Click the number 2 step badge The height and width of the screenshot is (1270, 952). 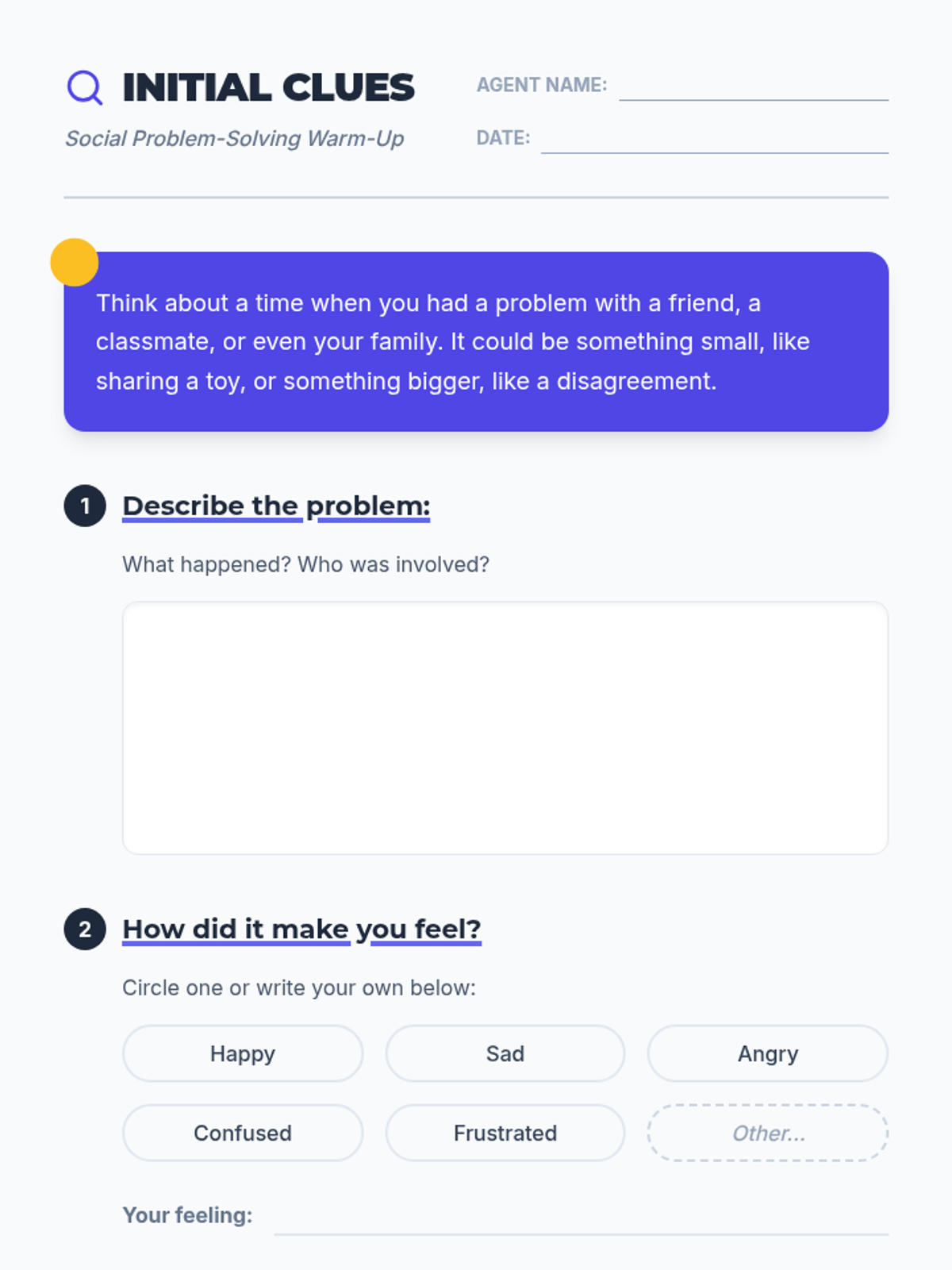click(x=85, y=929)
